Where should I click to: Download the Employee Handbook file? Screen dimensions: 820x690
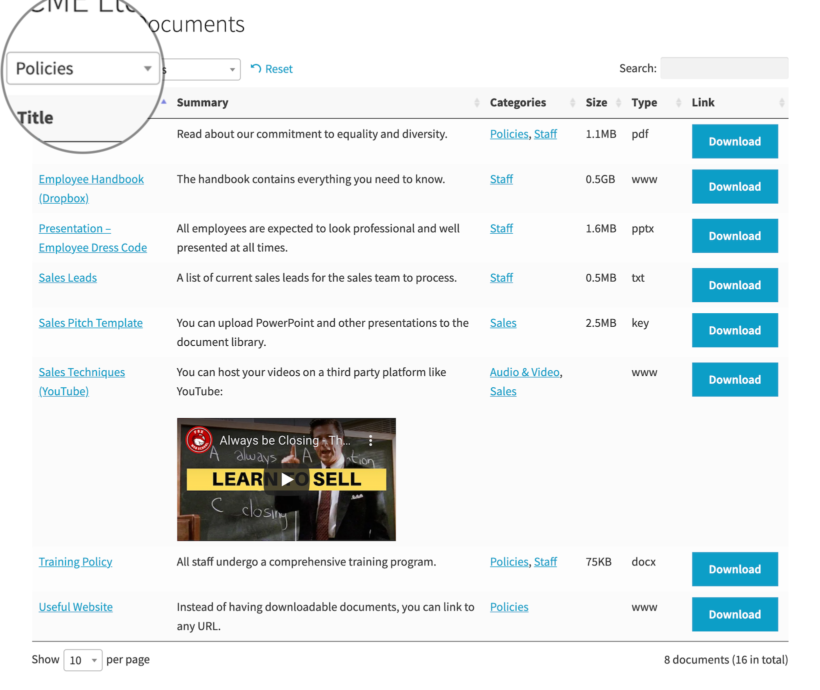735,186
